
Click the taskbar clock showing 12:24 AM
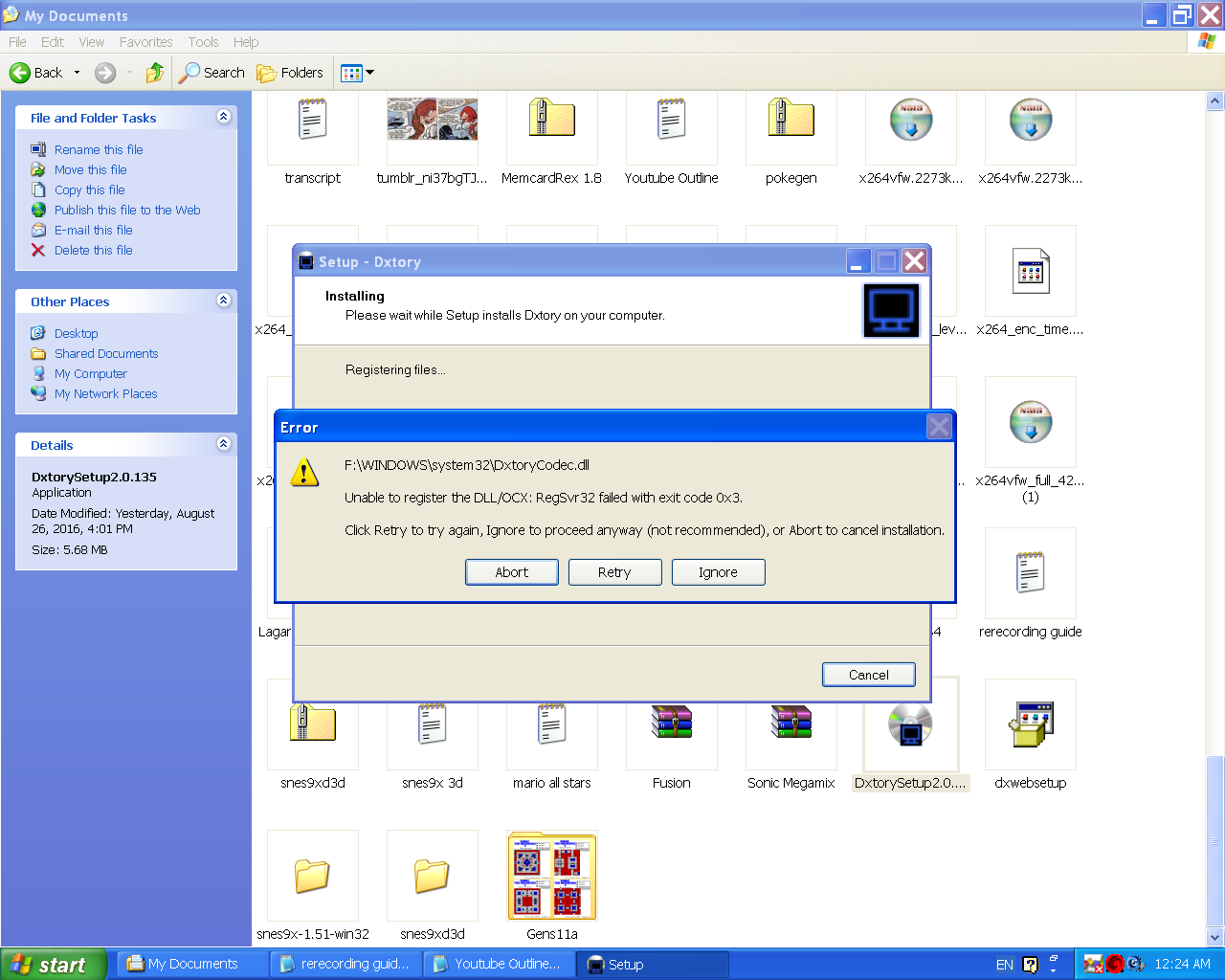pyautogui.click(x=1183, y=965)
